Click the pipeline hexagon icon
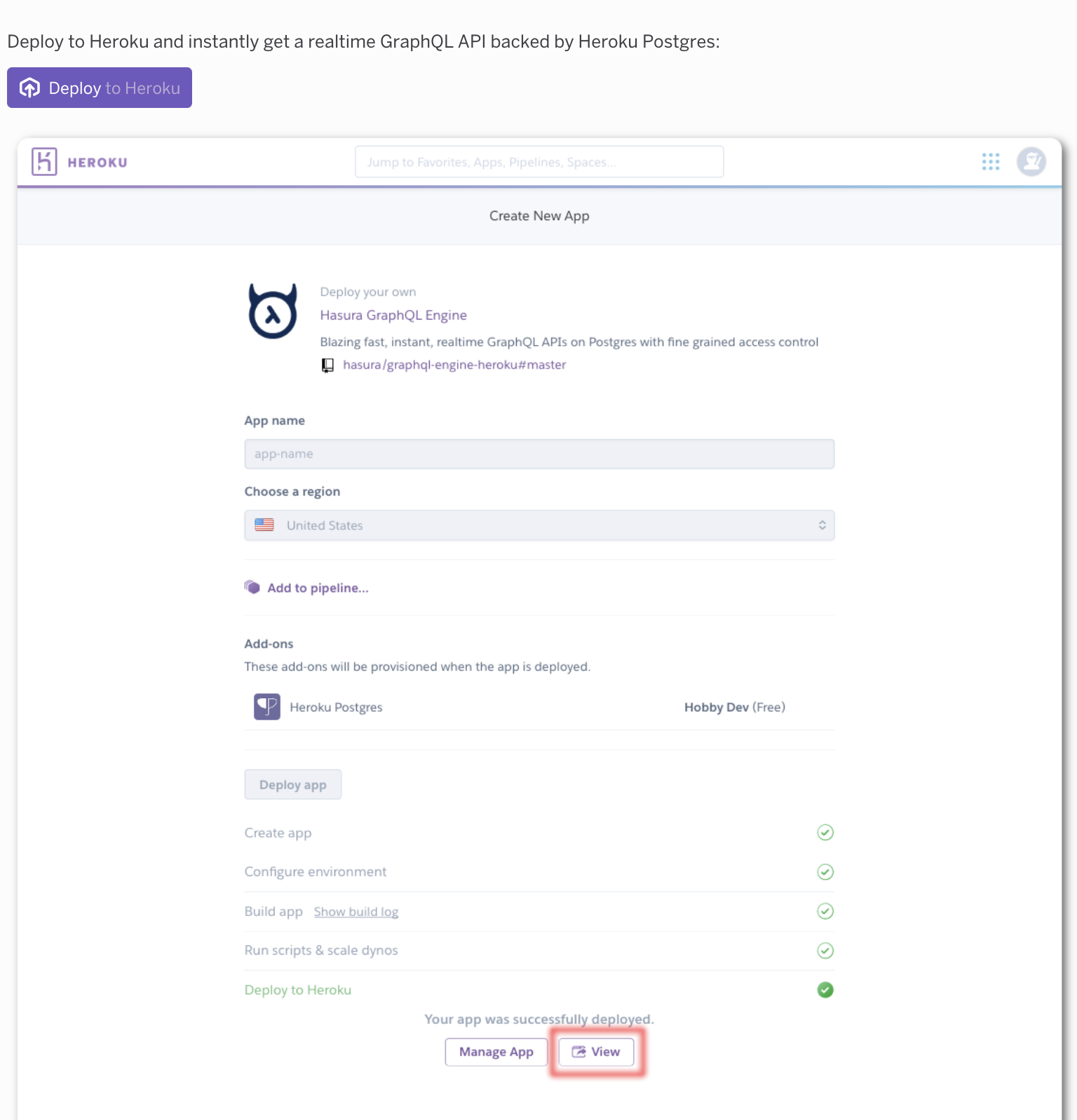The width and height of the screenshot is (1077, 1120). point(252,587)
